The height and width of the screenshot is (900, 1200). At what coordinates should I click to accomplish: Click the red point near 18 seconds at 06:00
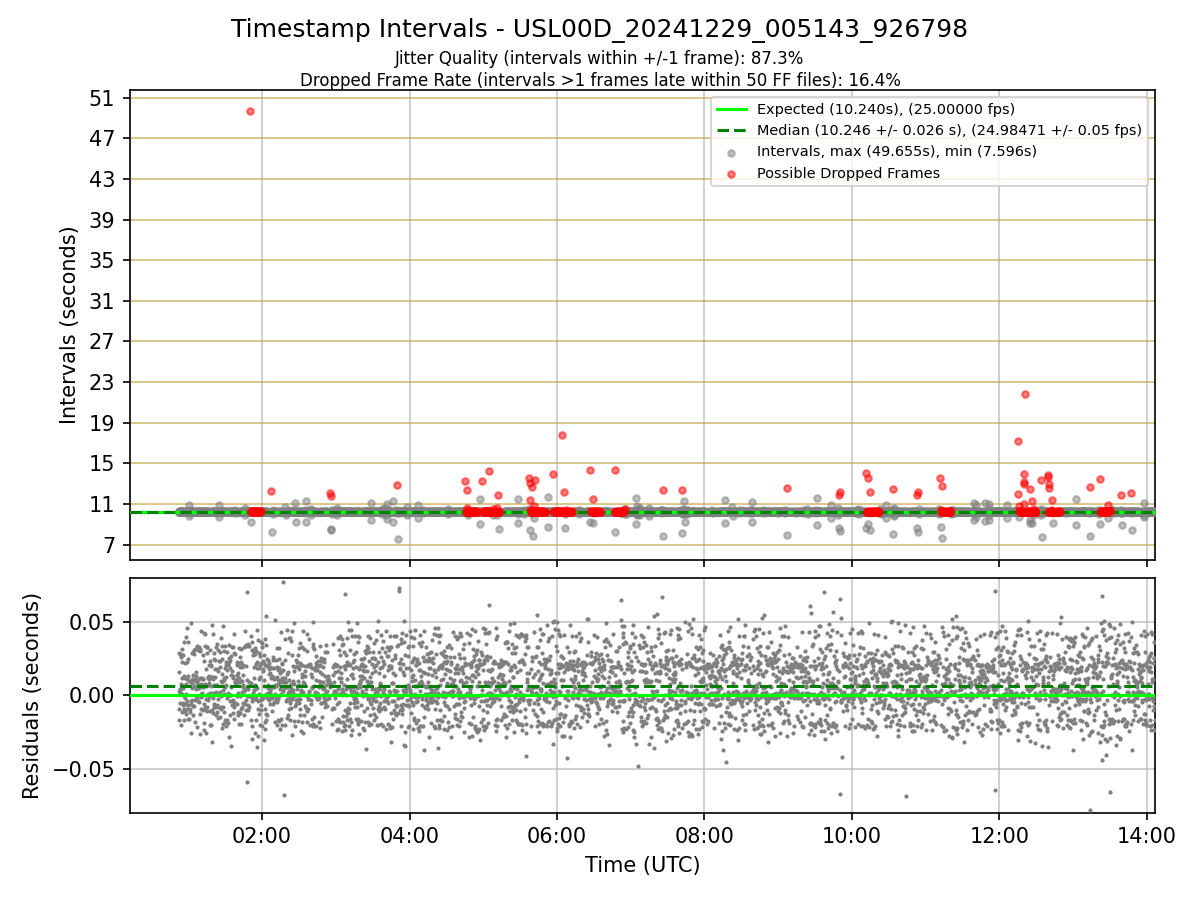562,435
